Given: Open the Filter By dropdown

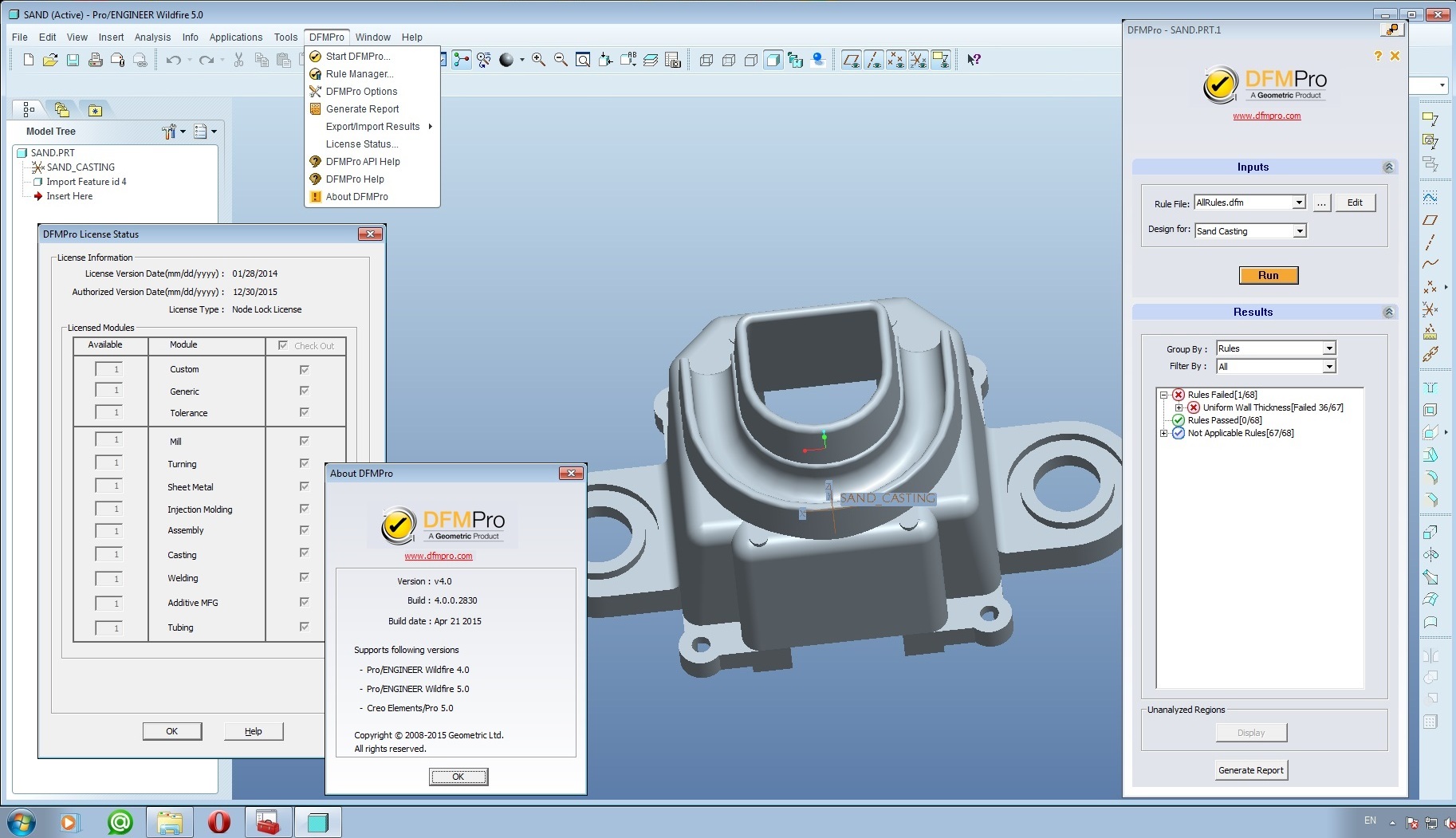Looking at the screenshot, I should pos(1329,367).
